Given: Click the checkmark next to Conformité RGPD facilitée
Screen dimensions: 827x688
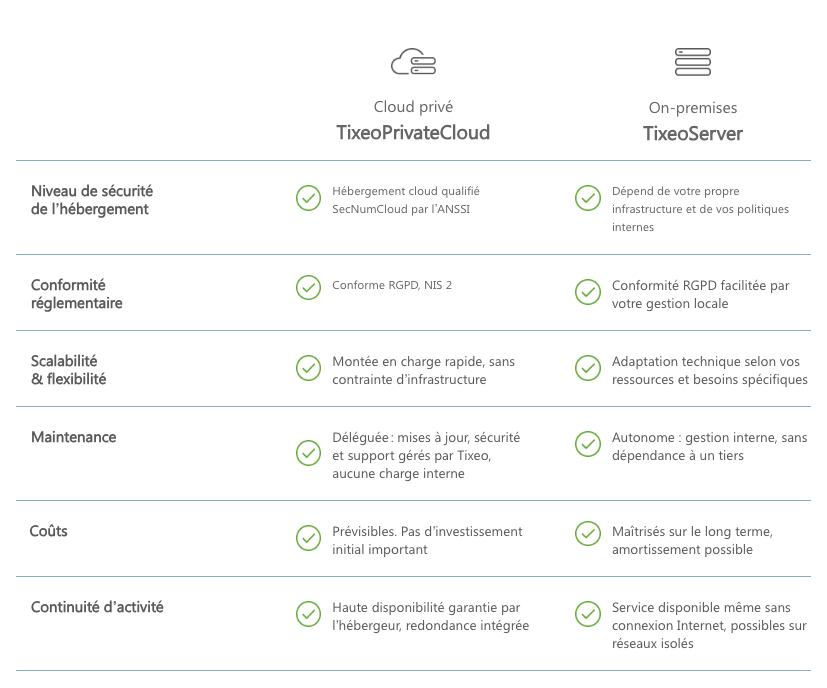Looking at the screenshot, I should pyautogui.click(x=588, y=291).
